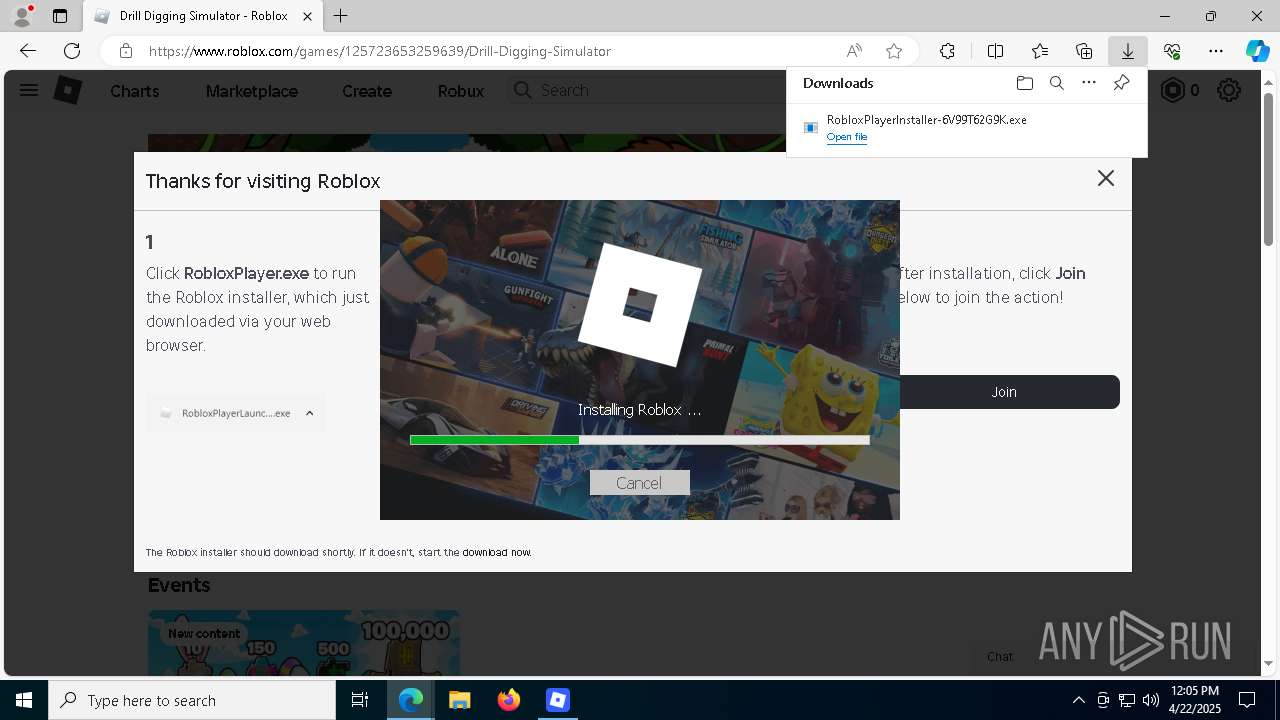
Task: Search downloads with magnifier icon
Action: tap(1056, 83)
